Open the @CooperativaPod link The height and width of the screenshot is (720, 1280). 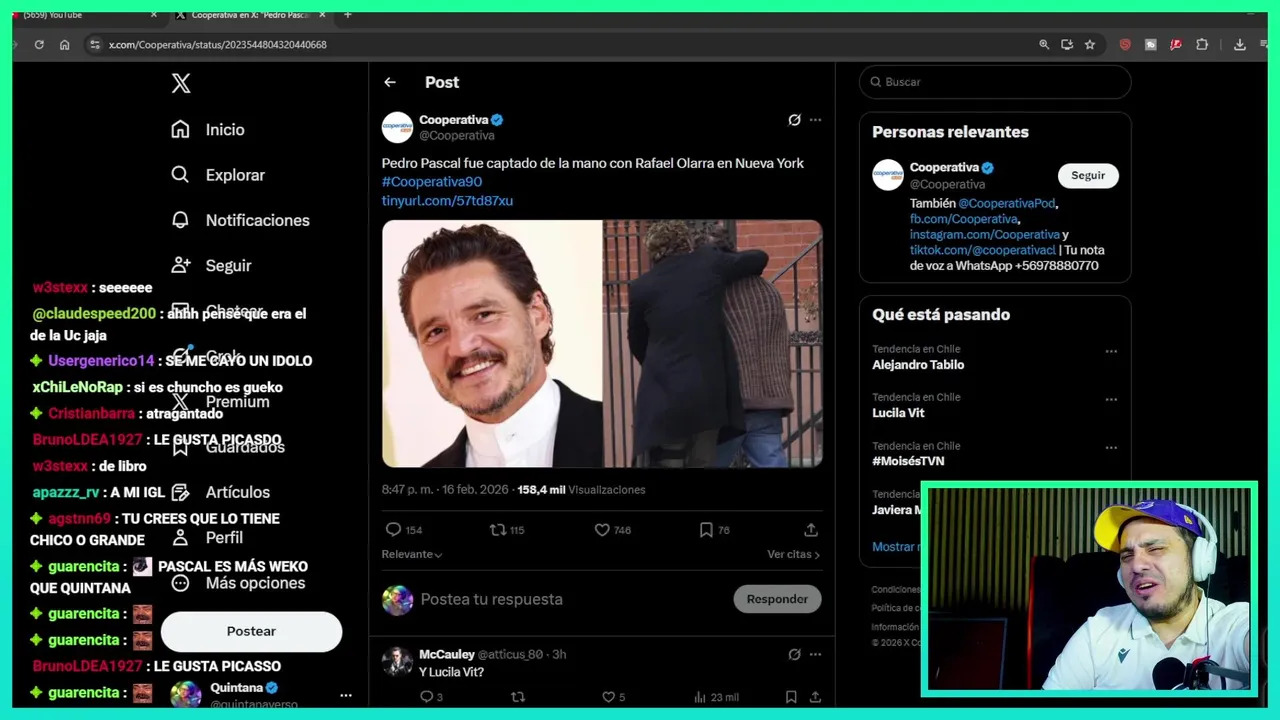1006,203
